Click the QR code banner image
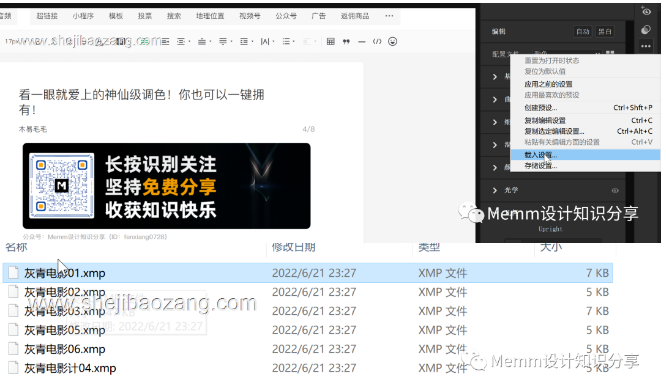 point(166,186)
